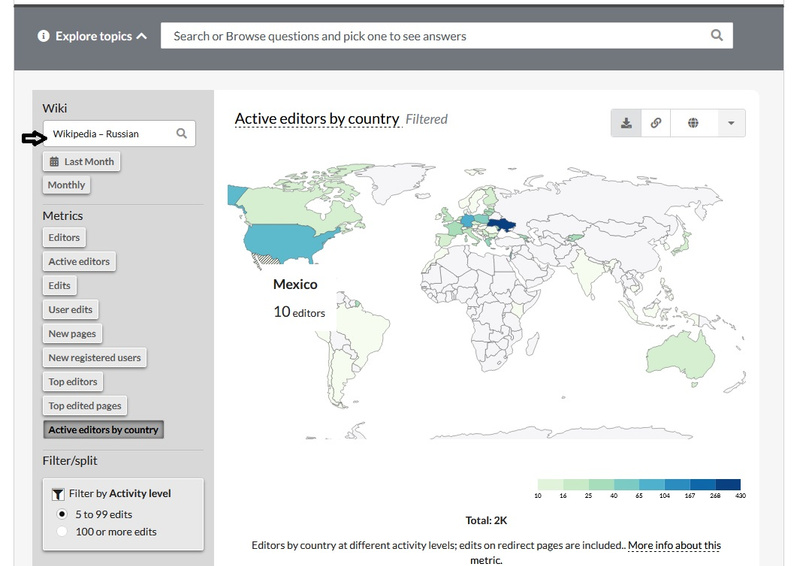Collapse the Explore topics menu

click(x=141, y=36)
